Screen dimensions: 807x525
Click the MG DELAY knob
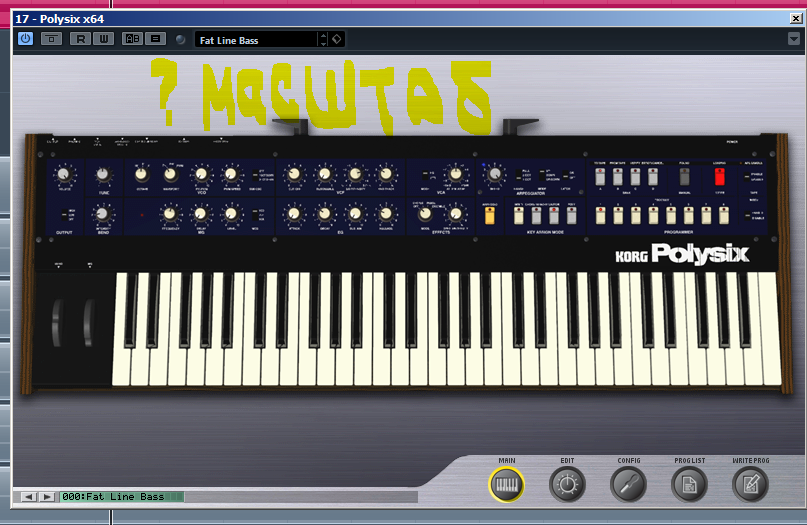tap(201, 214)
